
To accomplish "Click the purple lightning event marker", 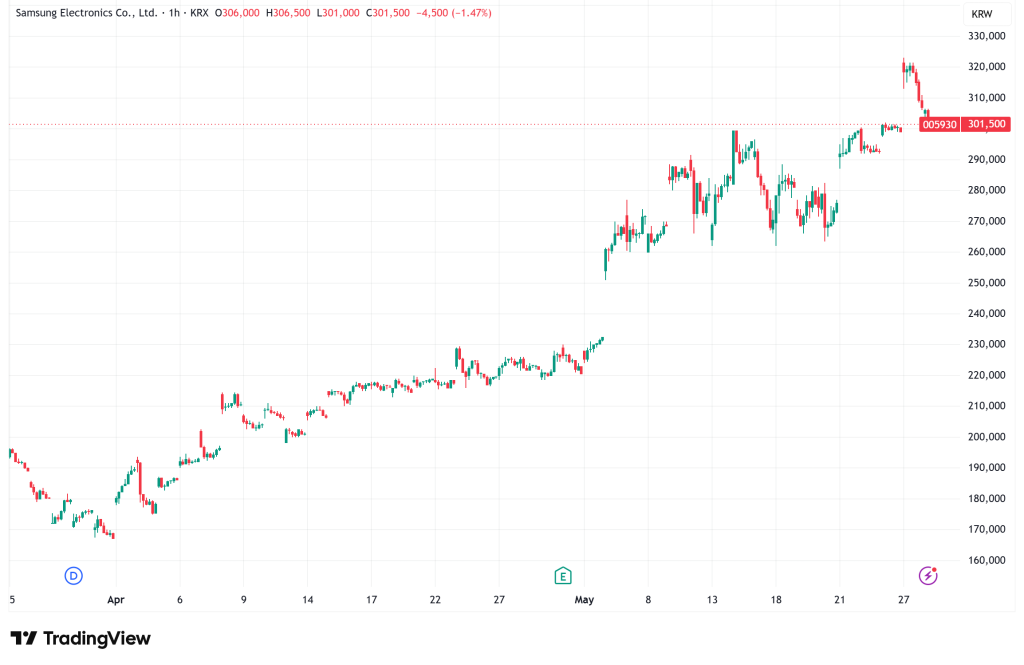I will click(928, 576).
